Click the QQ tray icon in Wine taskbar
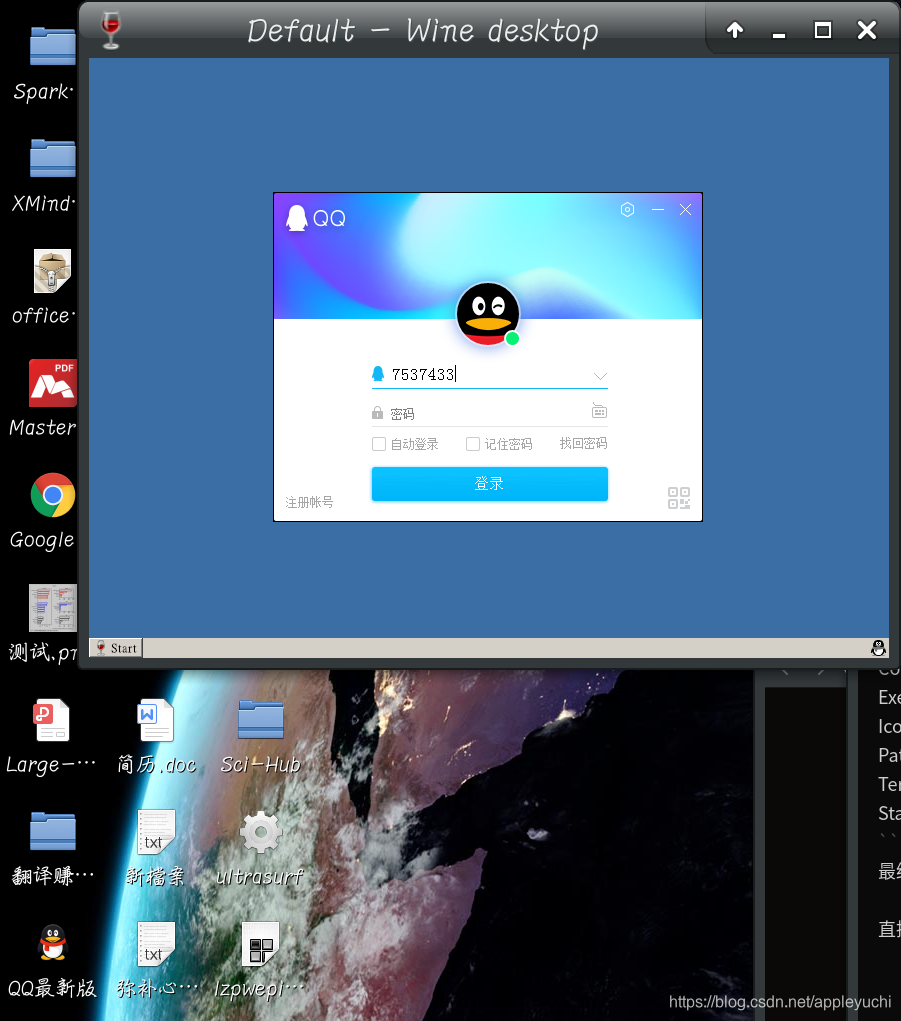901x1021 pixels. point(878,648)
